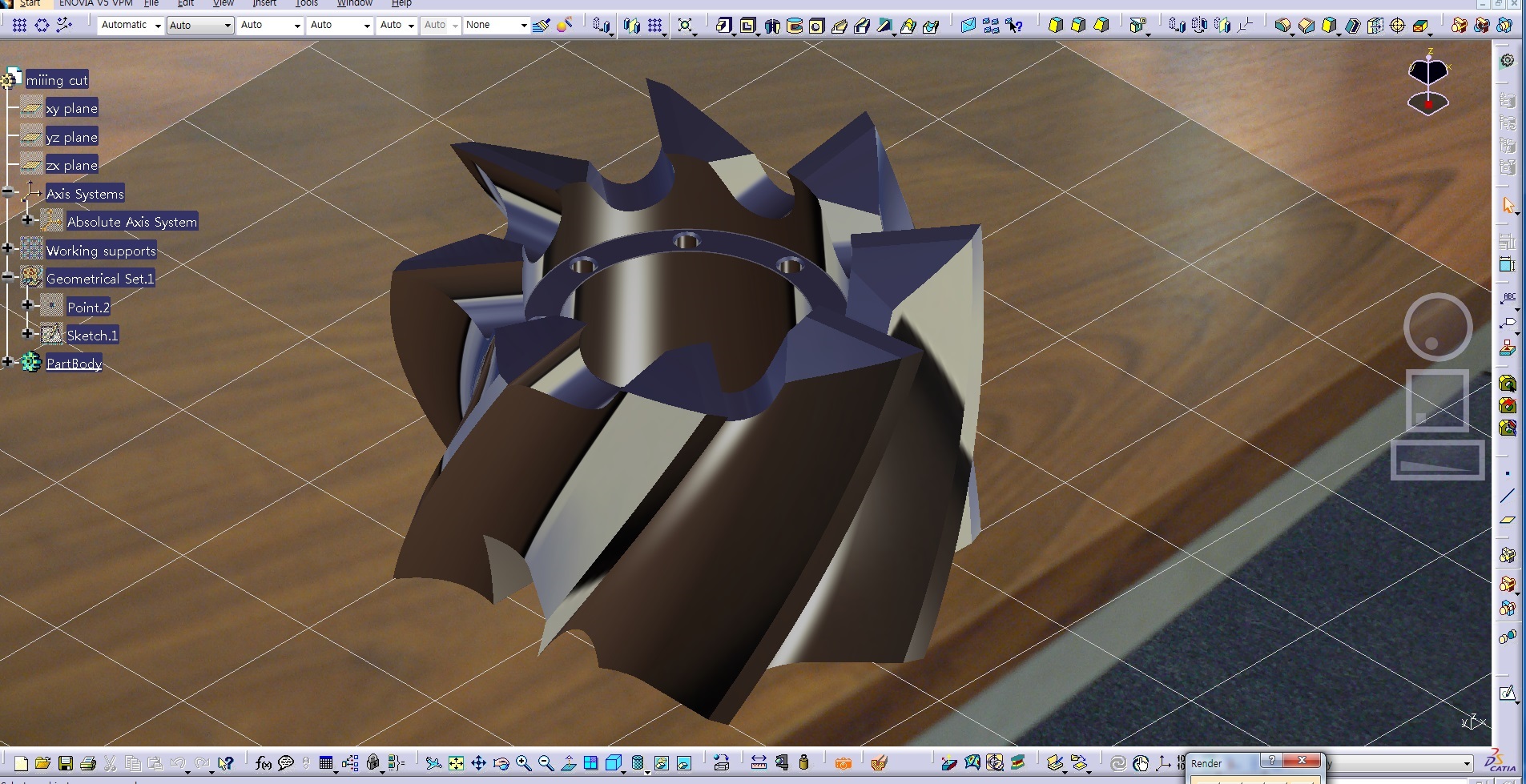Toggle the Multi-View quad layout icon
This screenshot has height=784, width=1526.
591,763
